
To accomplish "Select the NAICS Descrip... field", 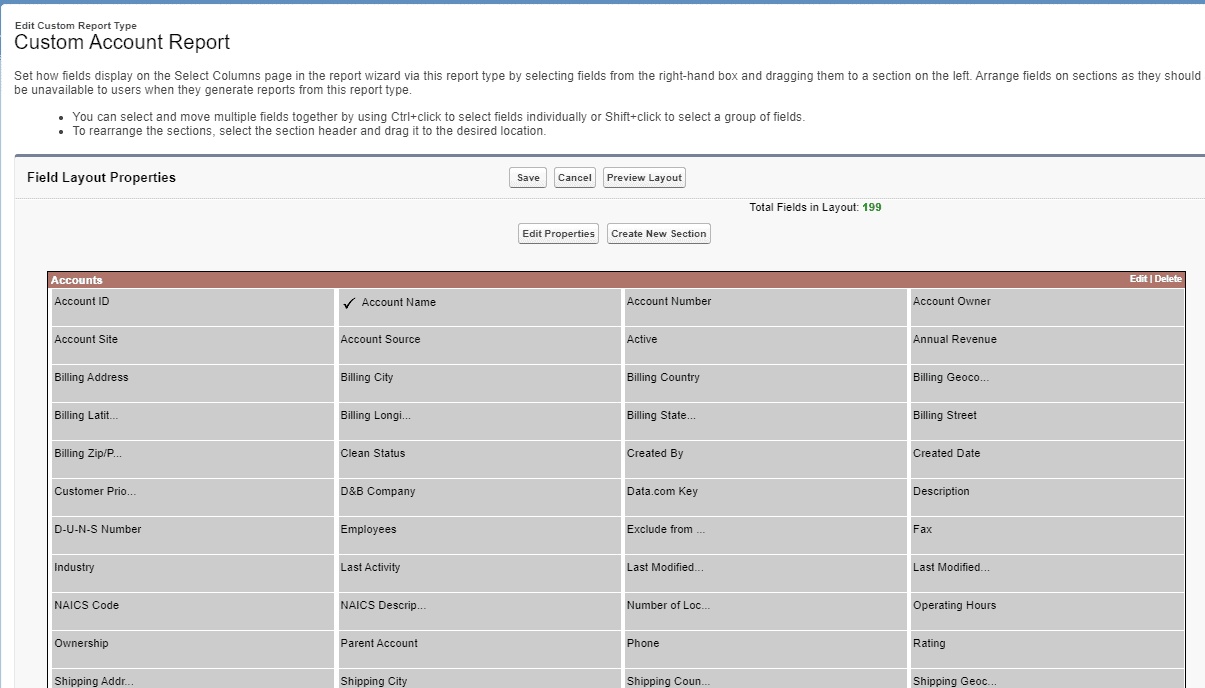I will click(x=480, y=611).
